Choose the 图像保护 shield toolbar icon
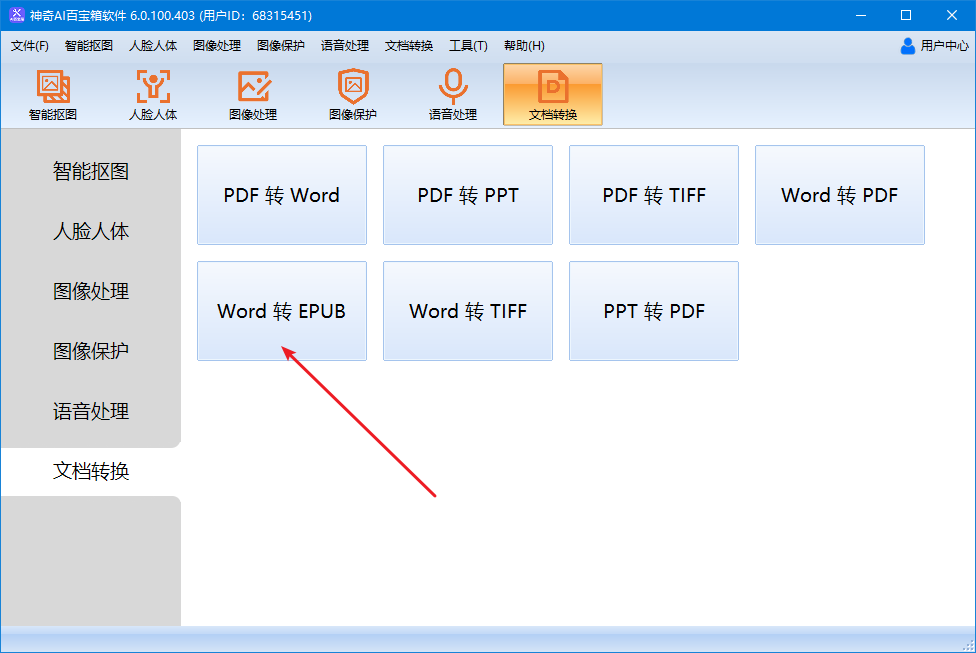Viewport: 976px width, 653px height. point(353,95)
